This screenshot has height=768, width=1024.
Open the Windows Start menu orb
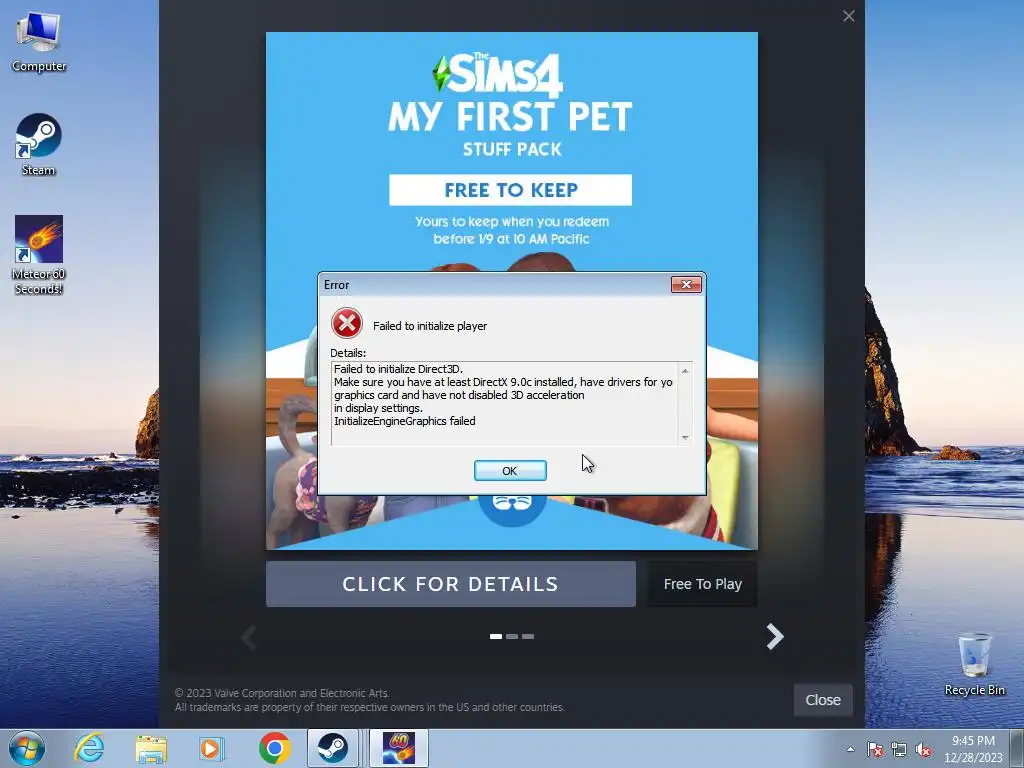coord(27,748)
